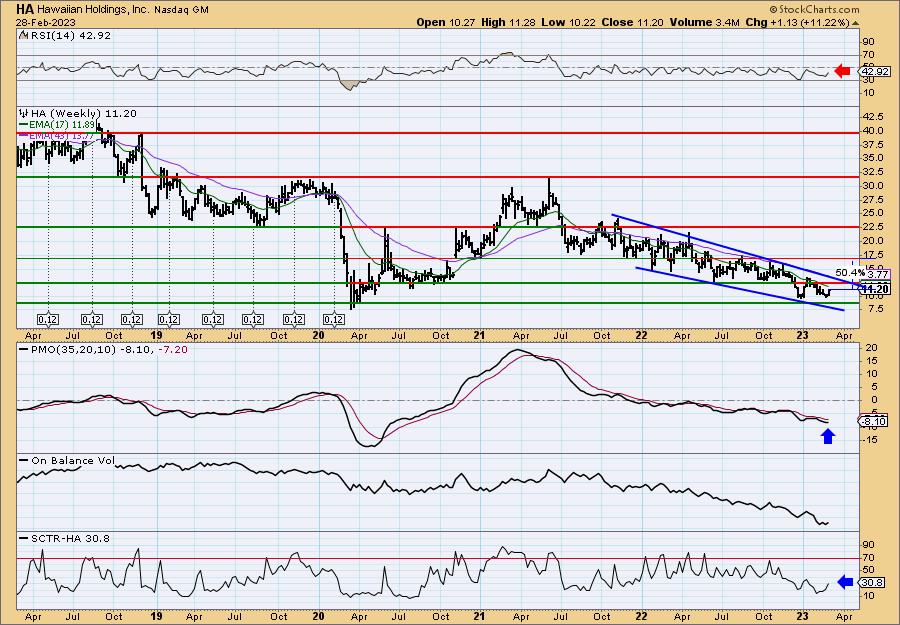Click the 42.5 price axis label
Image resolution: width=900 pixels, height=625 pixels.
pyautogui.click(x=874, y=117)
